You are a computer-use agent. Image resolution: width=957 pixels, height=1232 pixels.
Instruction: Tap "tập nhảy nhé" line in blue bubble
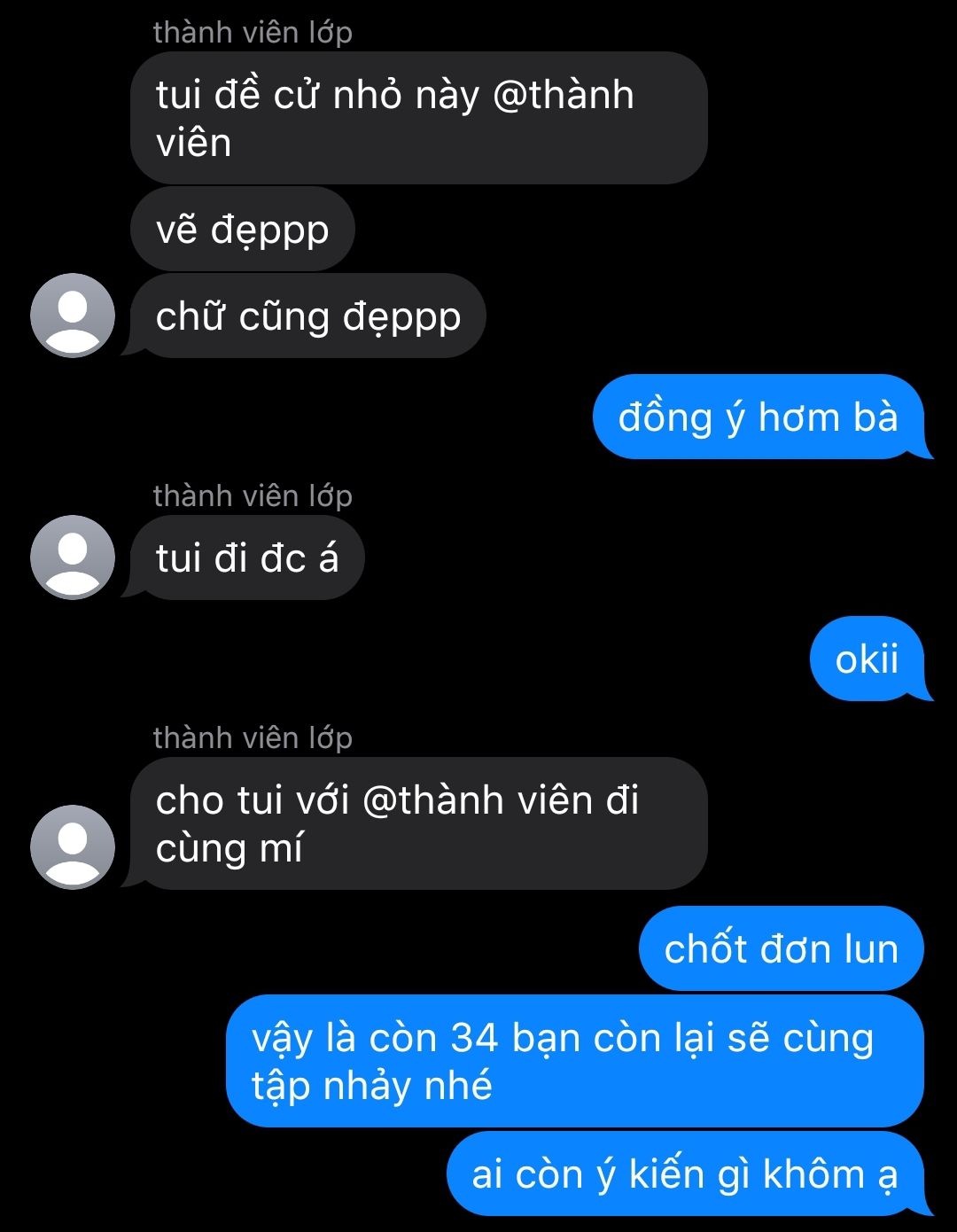click(x=371, y=1086)
